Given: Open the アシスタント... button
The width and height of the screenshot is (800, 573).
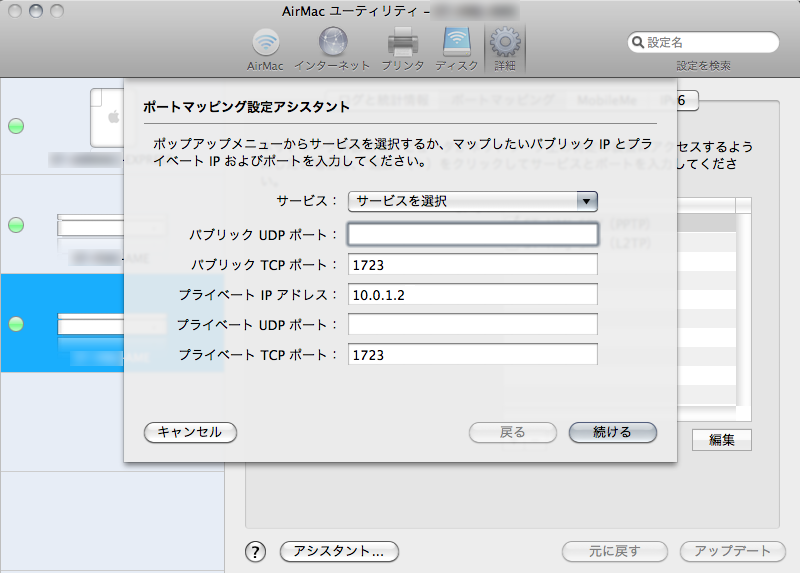Looking at the screenshot, I should tap(339, 551).
